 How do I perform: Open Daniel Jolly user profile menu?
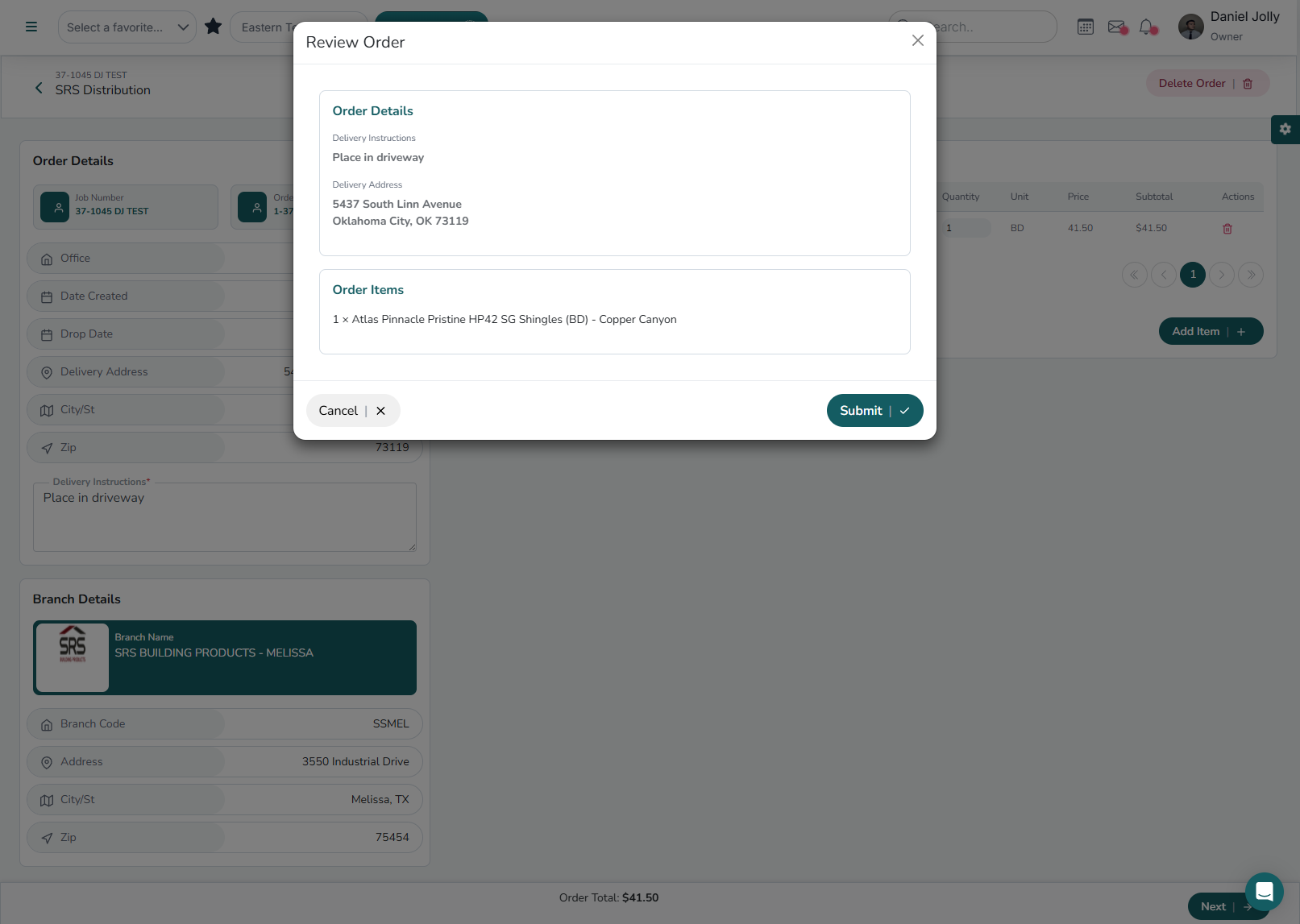(1228, 26)
